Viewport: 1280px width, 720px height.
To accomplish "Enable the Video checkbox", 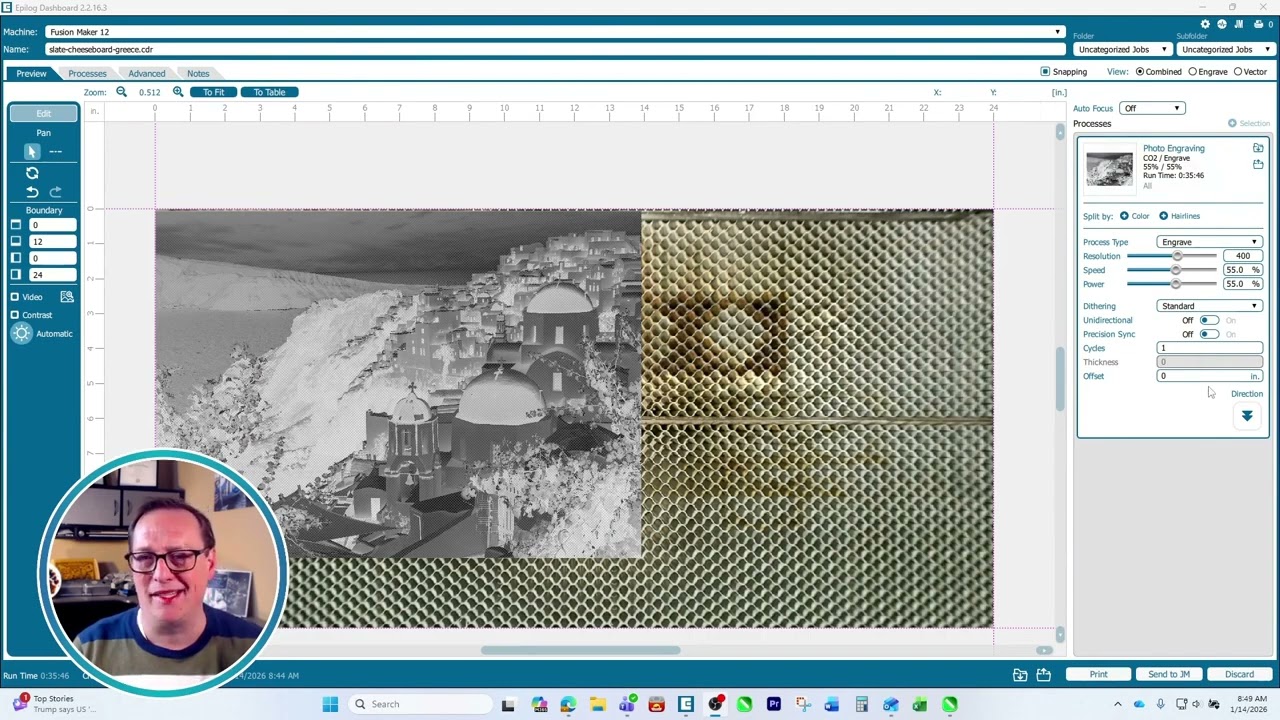I will (x=15, y=297).
